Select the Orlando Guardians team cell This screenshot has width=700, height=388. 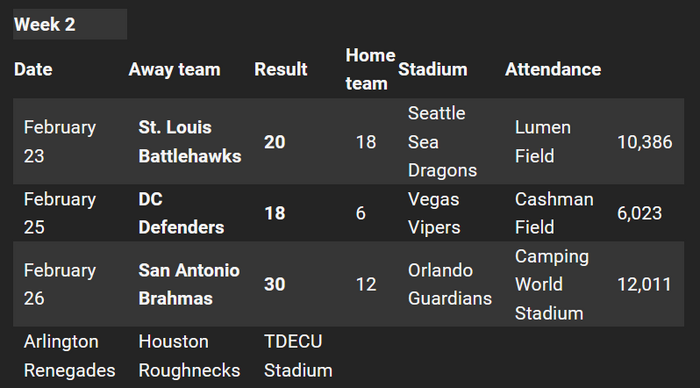click(450, 284)
